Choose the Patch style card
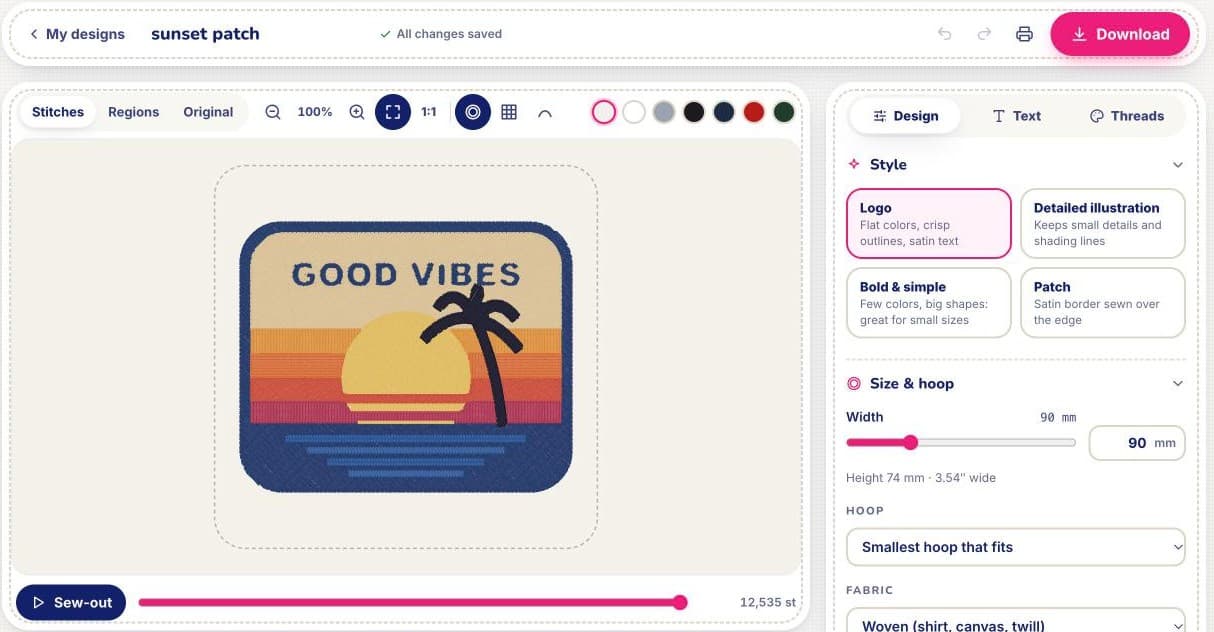 click(1103, 302)
